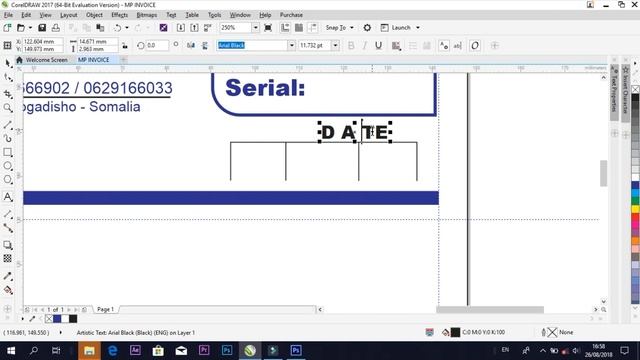
Task: Click the Import icon
Action: pyautogui.click(x=180, y=28)
